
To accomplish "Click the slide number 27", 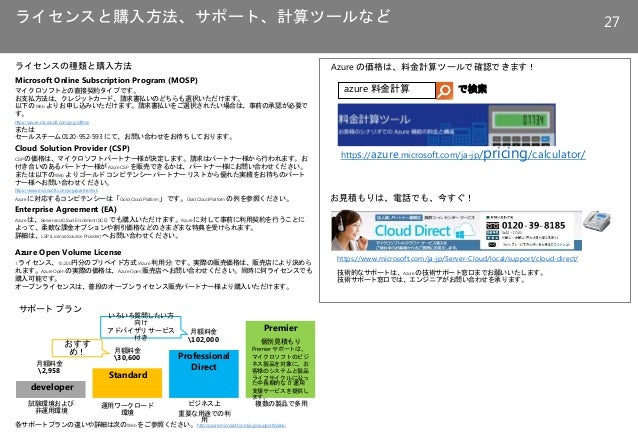I will 611,22.
